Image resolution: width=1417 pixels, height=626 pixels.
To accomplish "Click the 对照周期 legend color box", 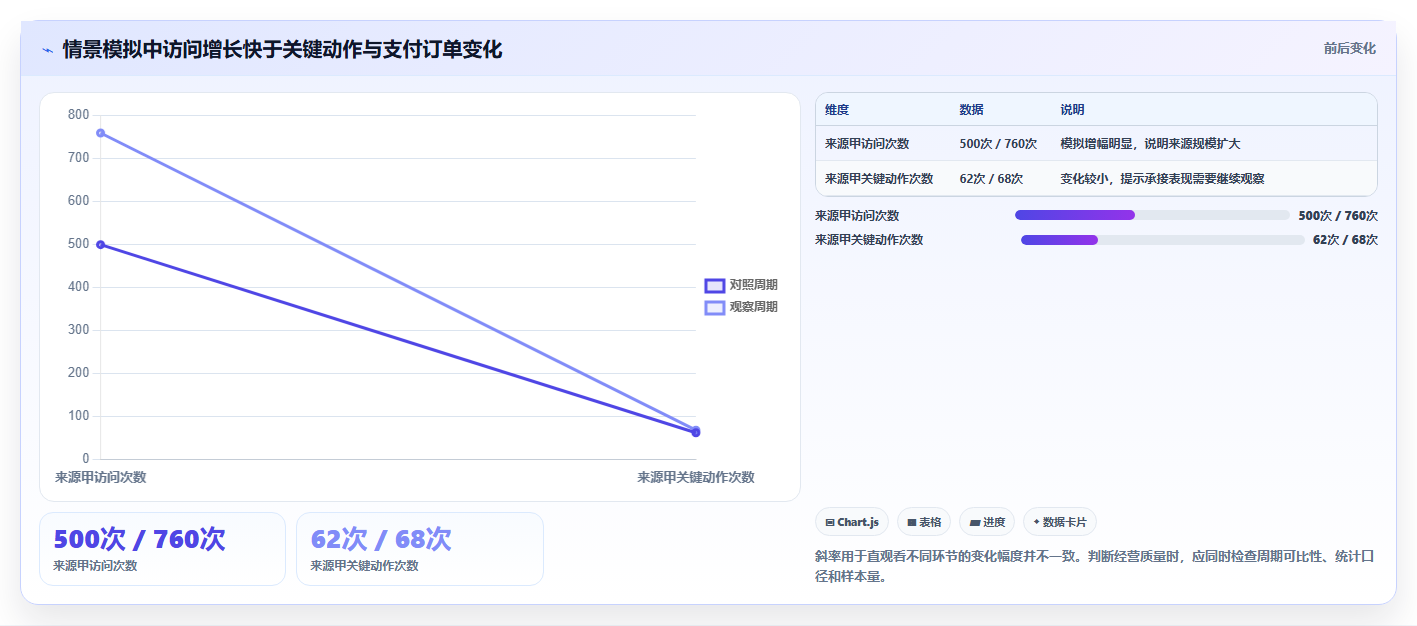I will pos(715,286).
